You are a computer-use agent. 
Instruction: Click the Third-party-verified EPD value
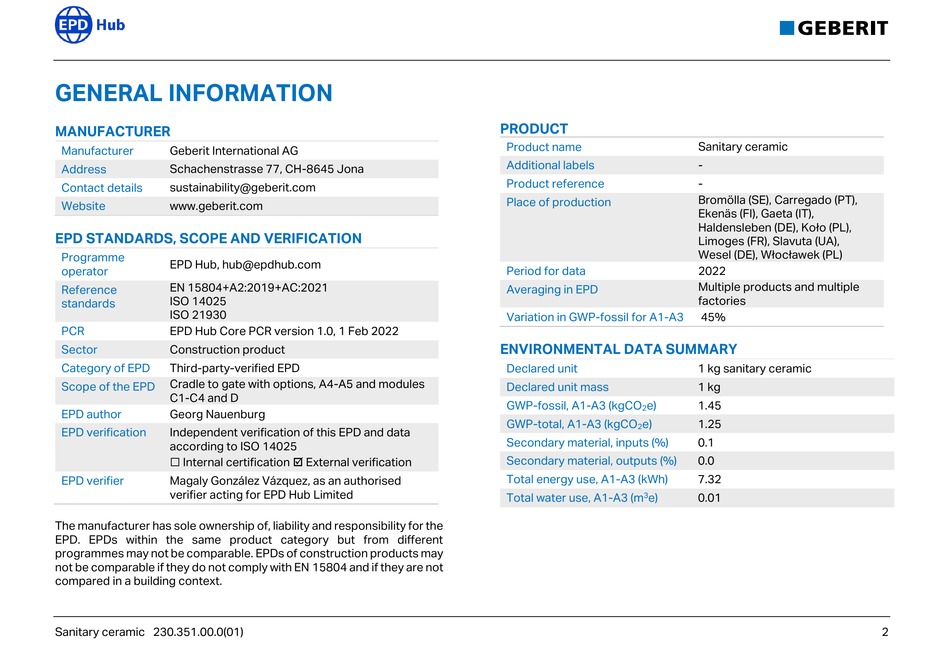click(234, 368)
